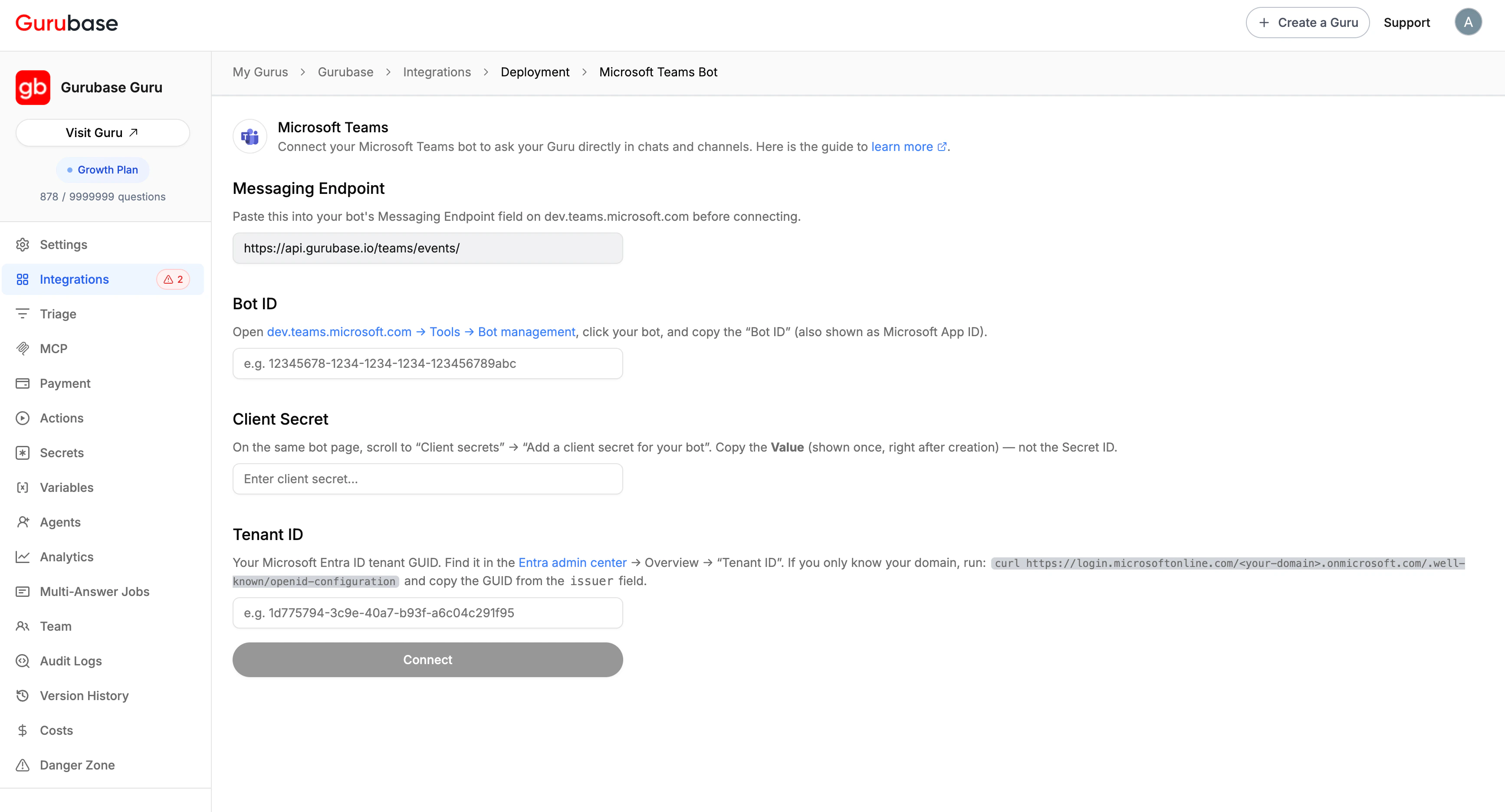The height and width of the screenshot is (812, 1505).
Task: Focus the Tenant ID input field
Action: tap(427, 613)
